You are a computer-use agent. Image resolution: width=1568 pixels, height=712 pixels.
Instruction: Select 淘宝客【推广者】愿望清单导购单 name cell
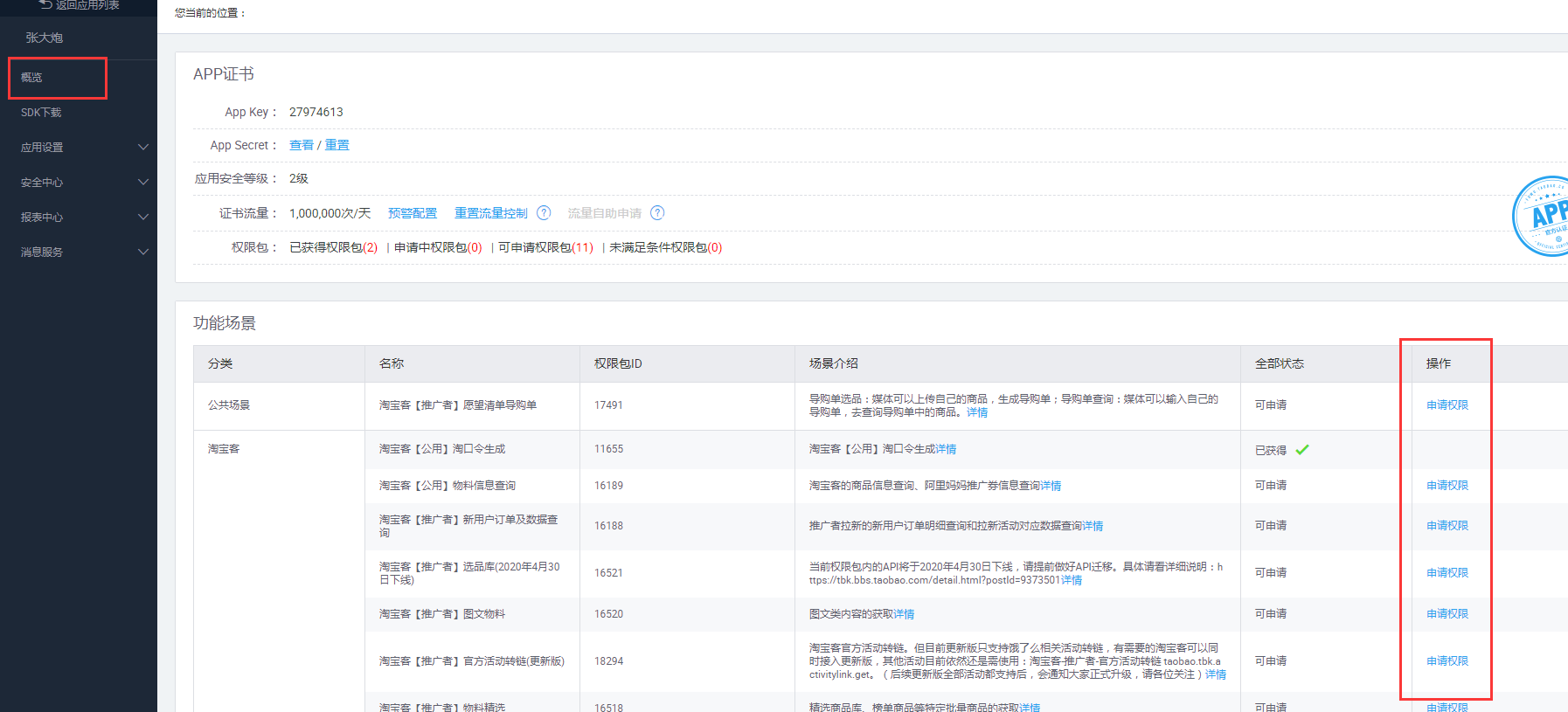point(458,405)
